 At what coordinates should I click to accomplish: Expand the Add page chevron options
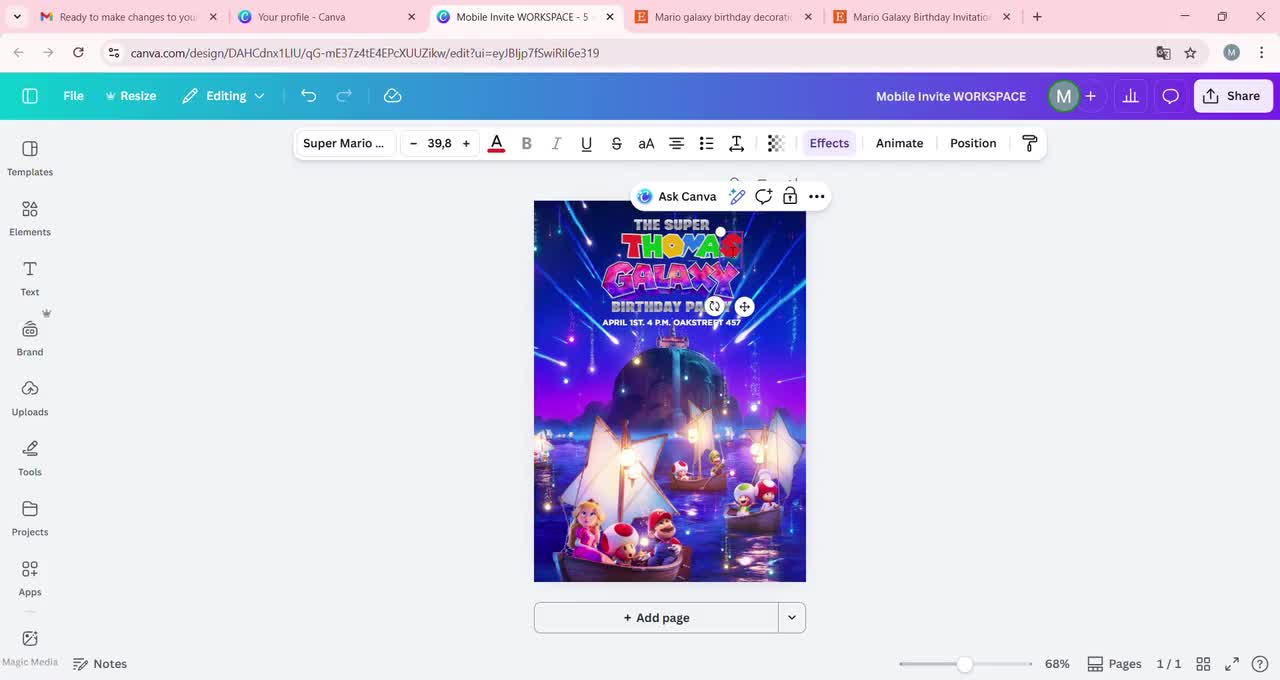[x=791, y=617]
